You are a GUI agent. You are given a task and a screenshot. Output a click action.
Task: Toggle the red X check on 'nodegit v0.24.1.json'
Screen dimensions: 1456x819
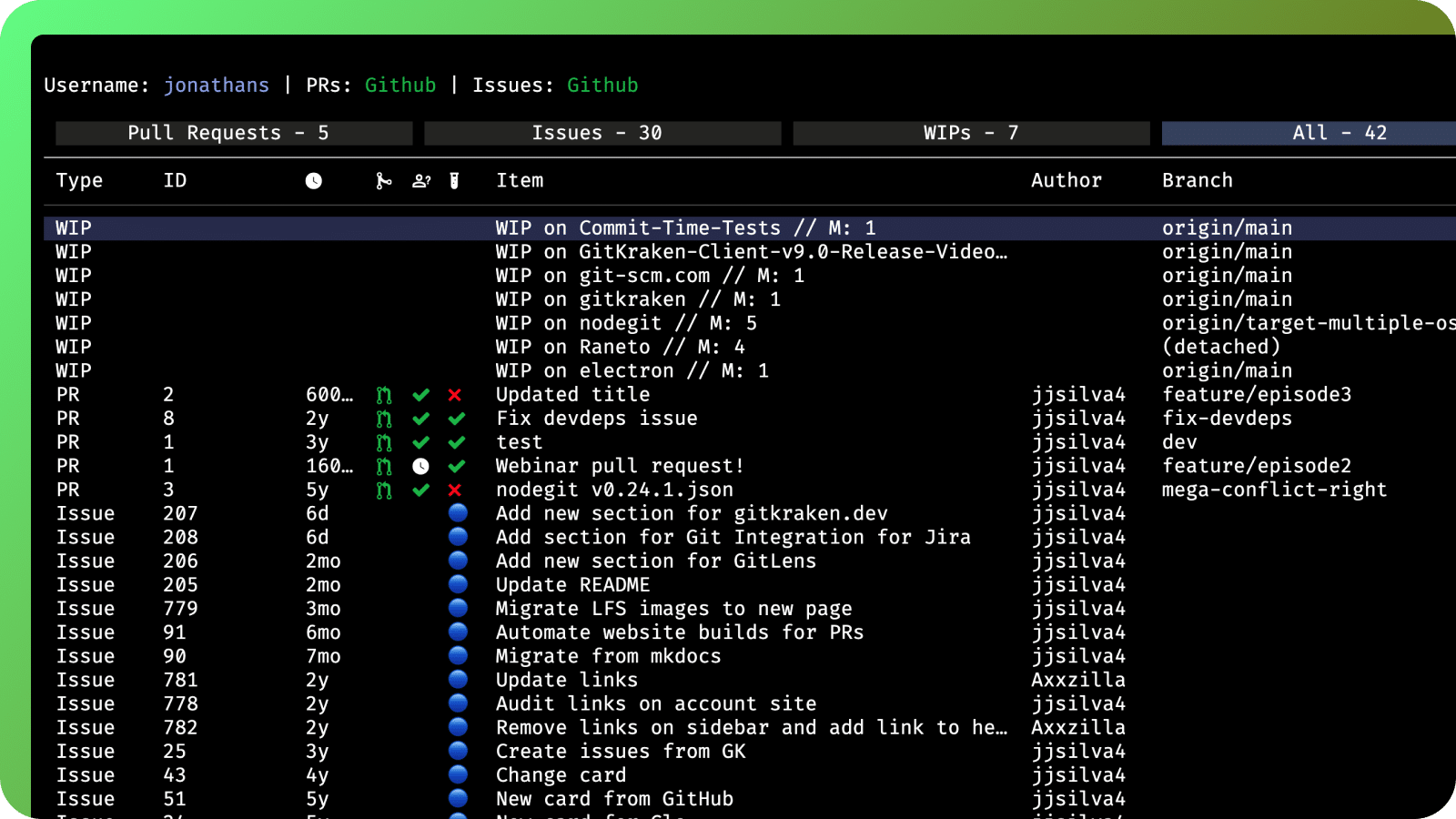(454, 490)
